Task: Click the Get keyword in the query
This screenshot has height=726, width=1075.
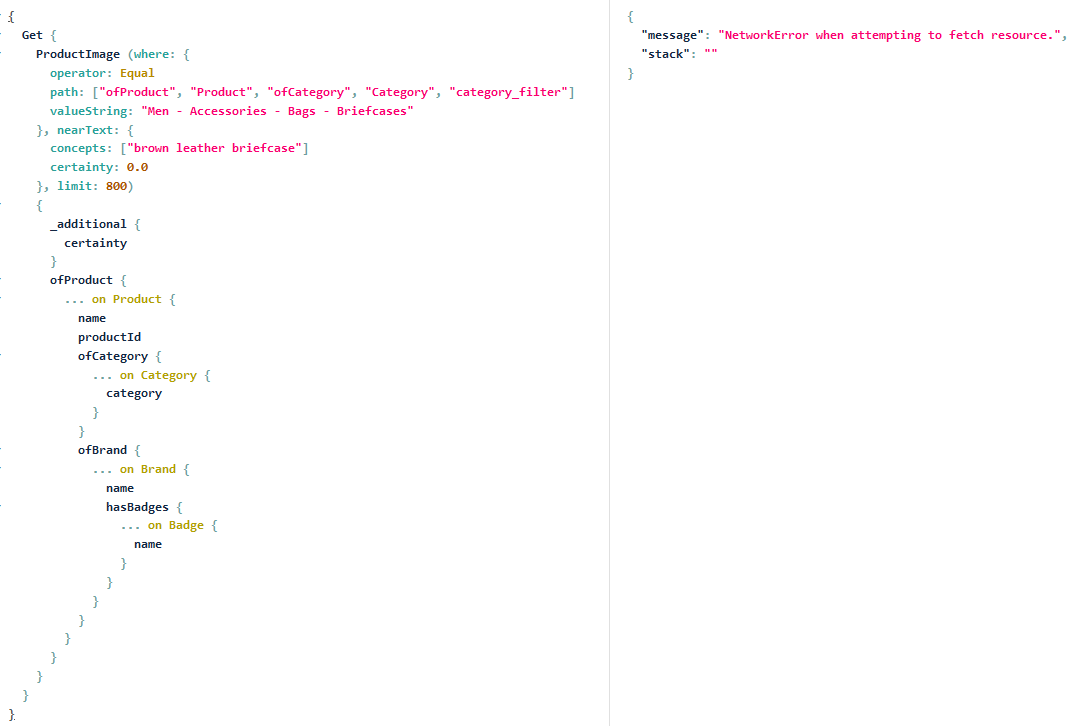Action: (x=31, y=34)
